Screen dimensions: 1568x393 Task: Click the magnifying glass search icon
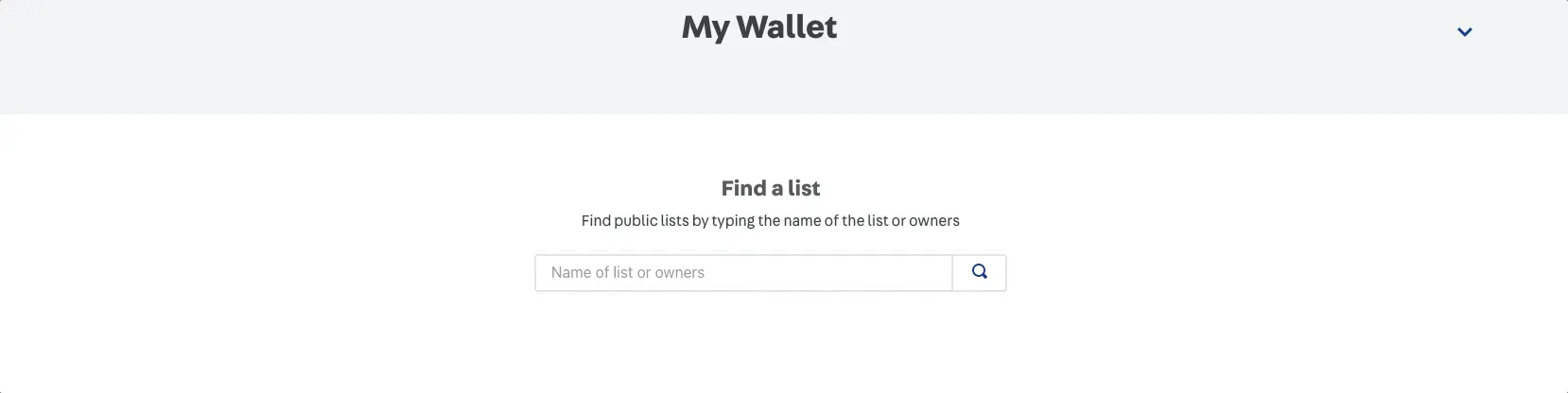[979, 272]
